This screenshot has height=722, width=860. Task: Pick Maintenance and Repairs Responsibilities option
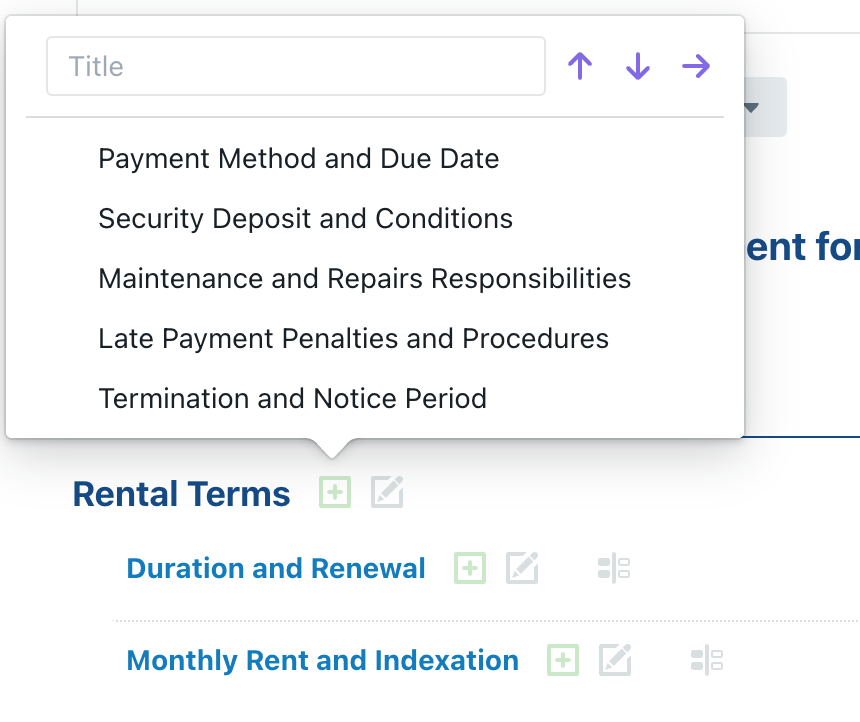[x=364, y=279]
